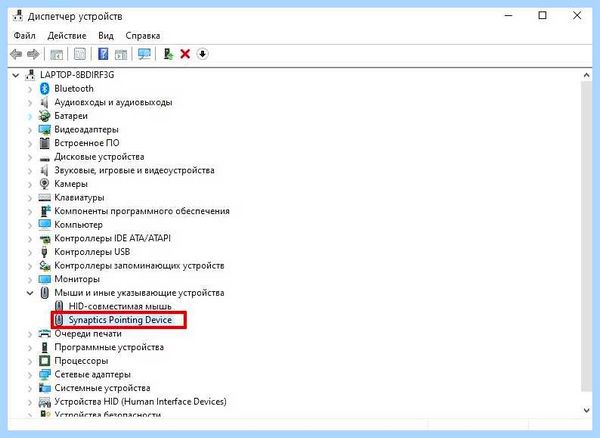Viewport: 600px width, 438px height.
Task: Click the scrollbar down arrow
Action: [x=587, y=410]
